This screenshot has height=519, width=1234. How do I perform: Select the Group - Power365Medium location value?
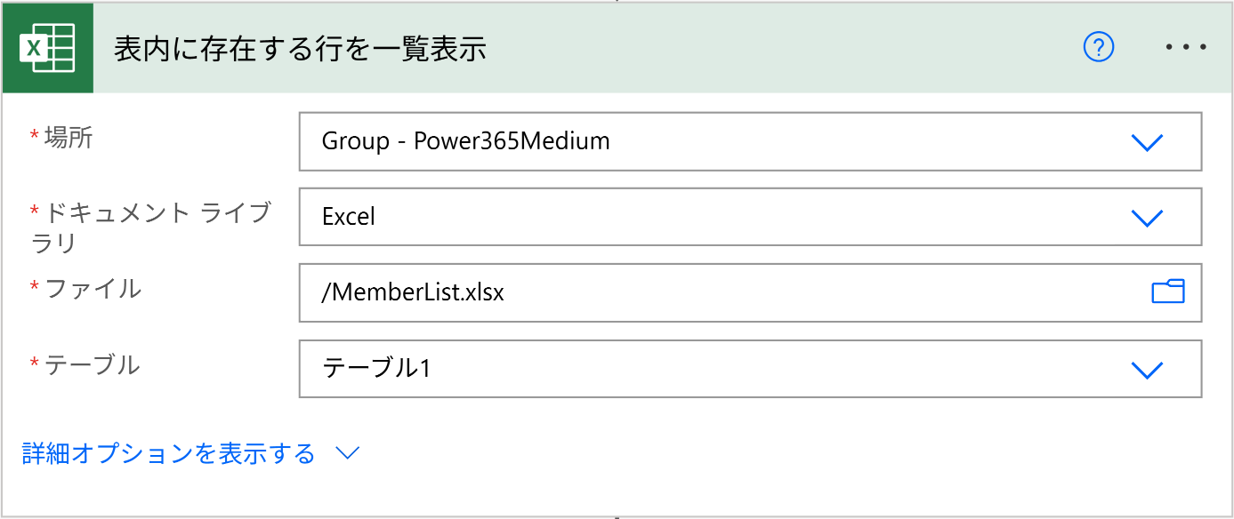(x=466, y=142)
